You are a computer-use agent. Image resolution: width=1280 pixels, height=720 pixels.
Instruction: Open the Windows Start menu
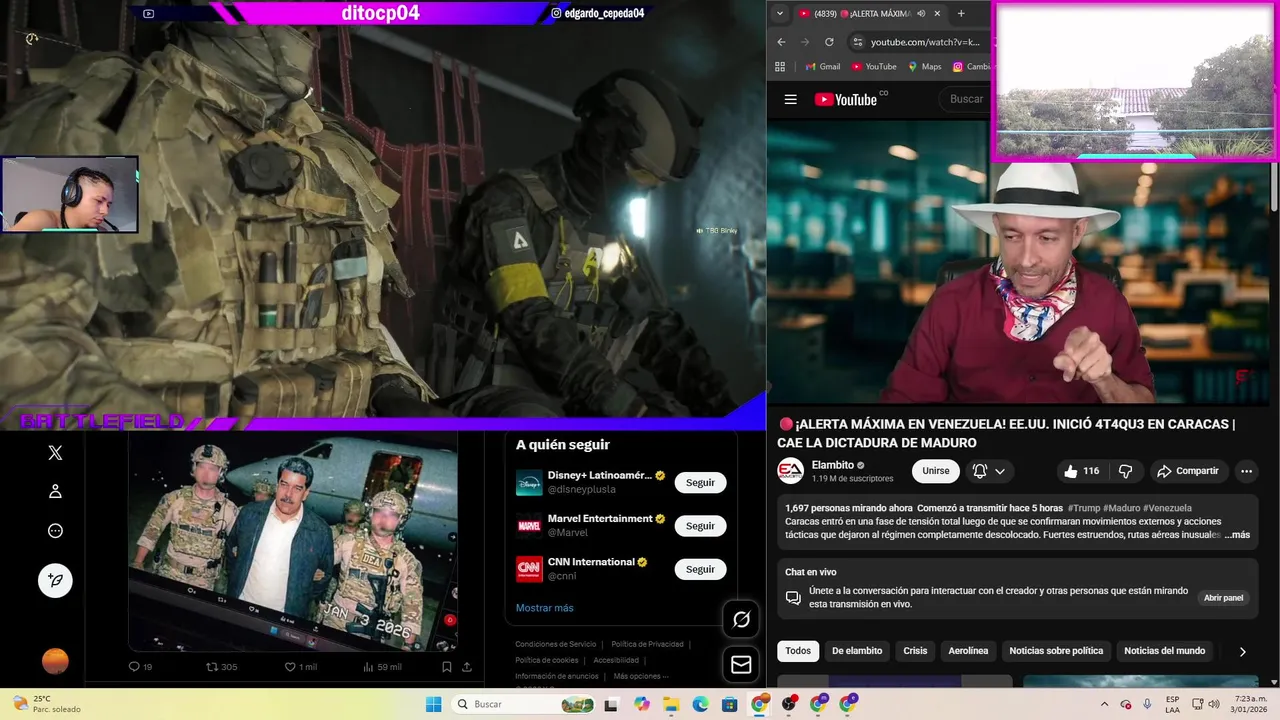click(433, 704)
